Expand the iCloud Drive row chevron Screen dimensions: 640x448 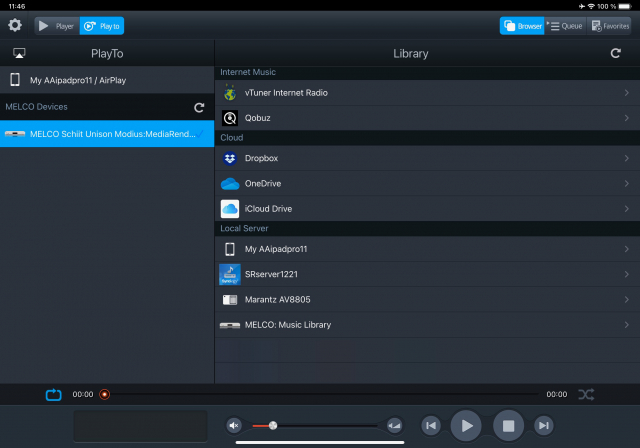pyautogui.click(x=627, y=208)
